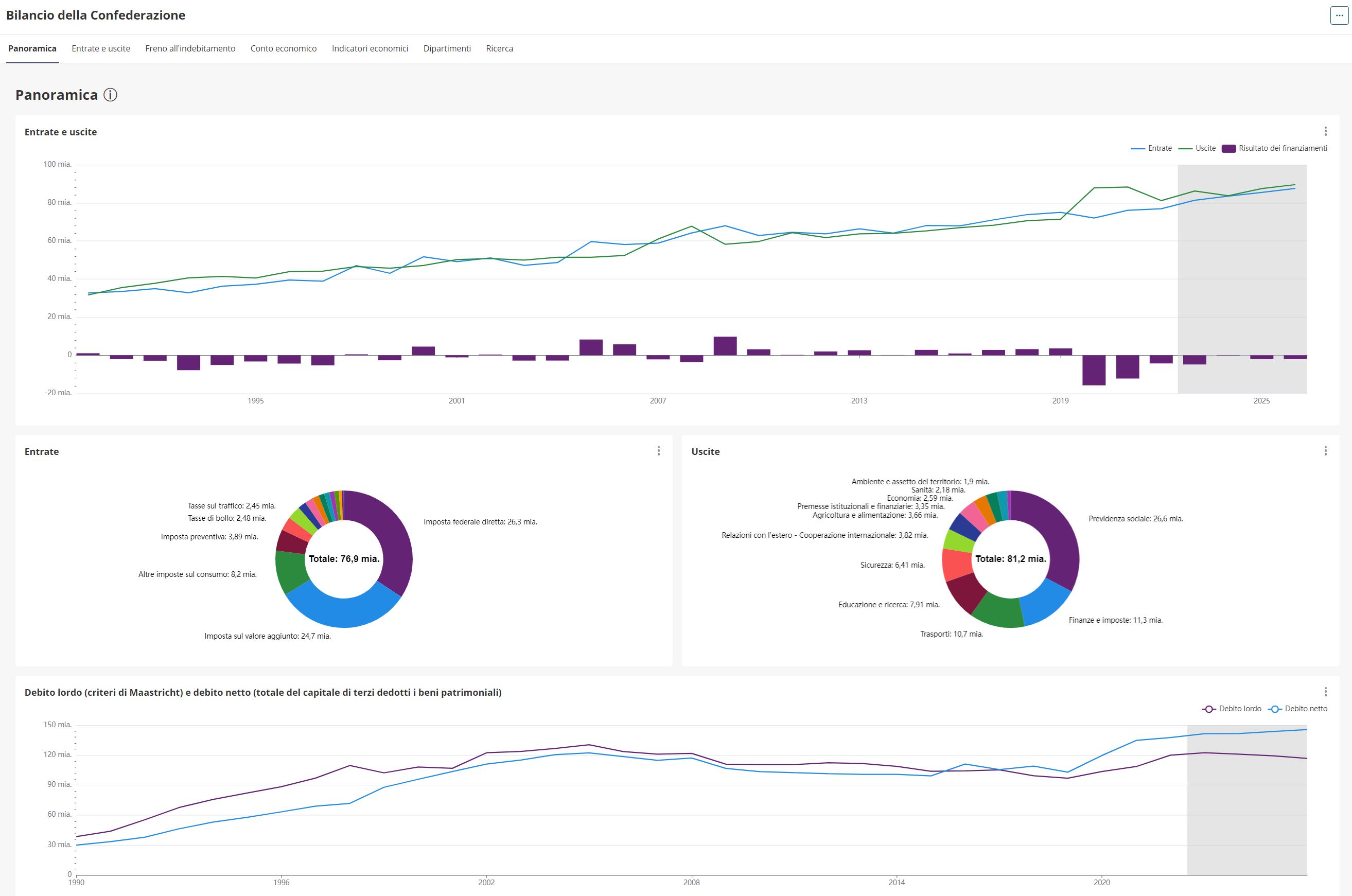Switch to the Entrate e uscite tab
The width and height of the screenshot is (1352, 896).
[101, 48]
